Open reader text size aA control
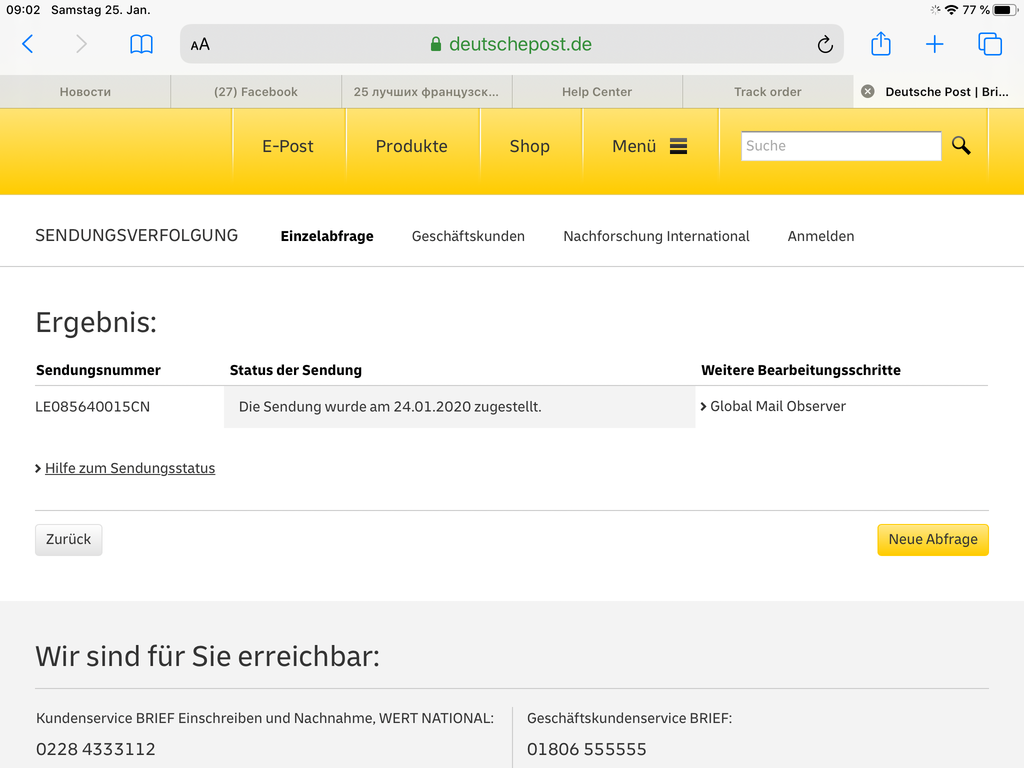The image size is (1024, 768). pos(200,44)
